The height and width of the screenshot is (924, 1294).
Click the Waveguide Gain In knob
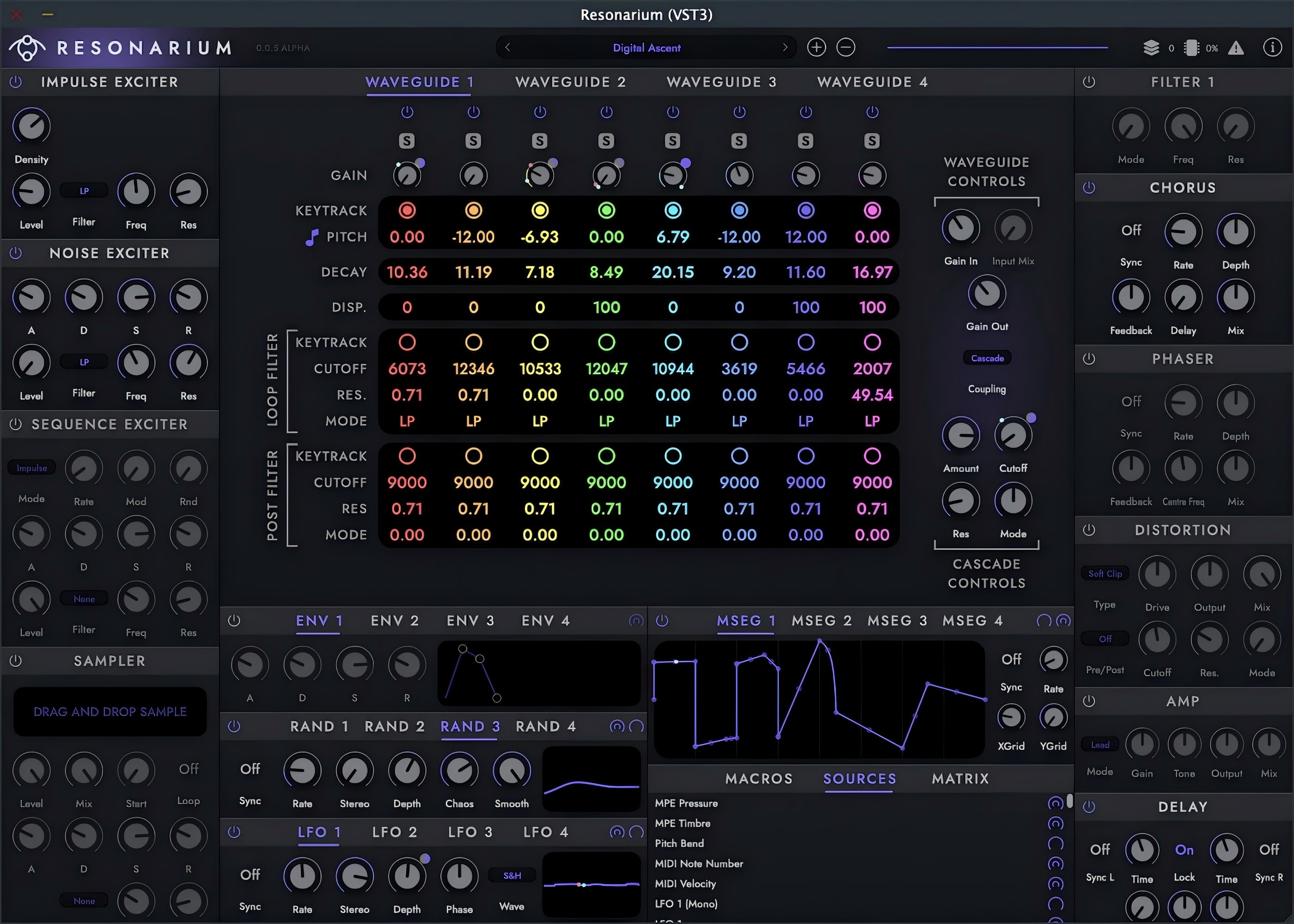point(961,228)
